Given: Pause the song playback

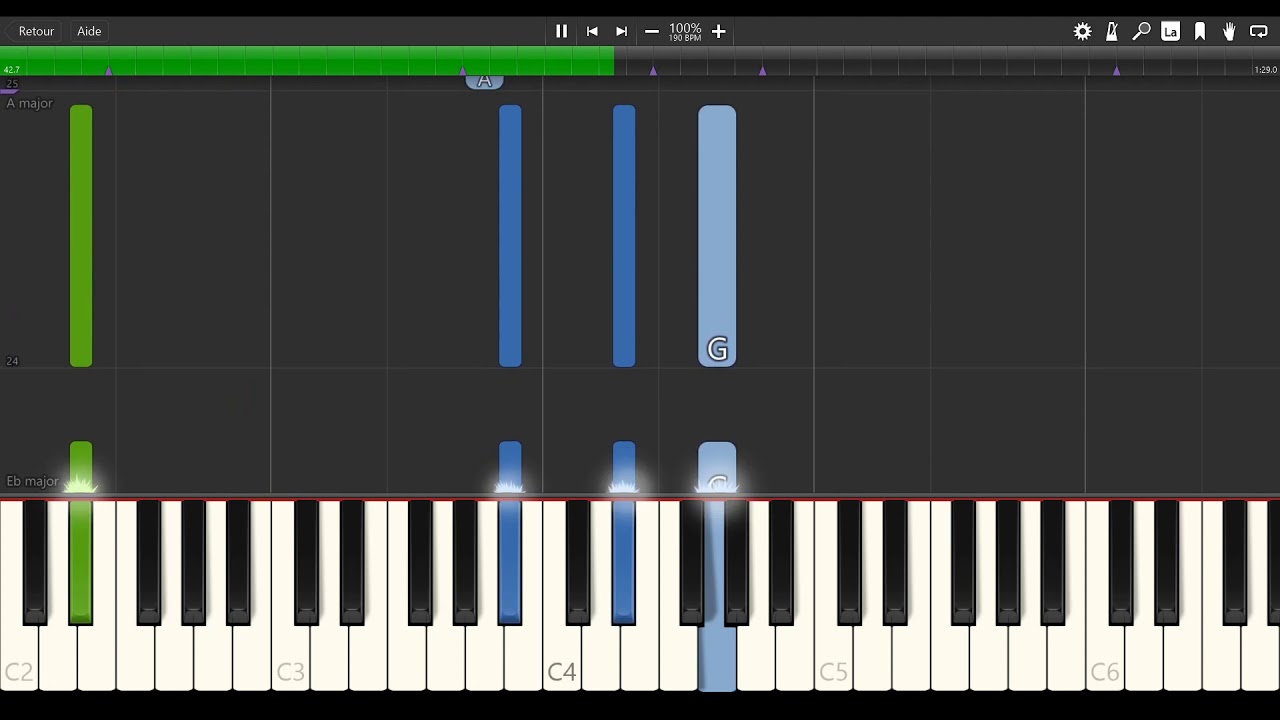Looking at the screenshot, I should (561, 31).
